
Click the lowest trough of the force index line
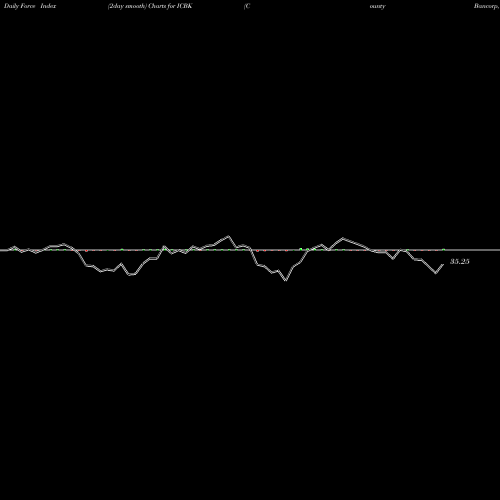point(286,281)
